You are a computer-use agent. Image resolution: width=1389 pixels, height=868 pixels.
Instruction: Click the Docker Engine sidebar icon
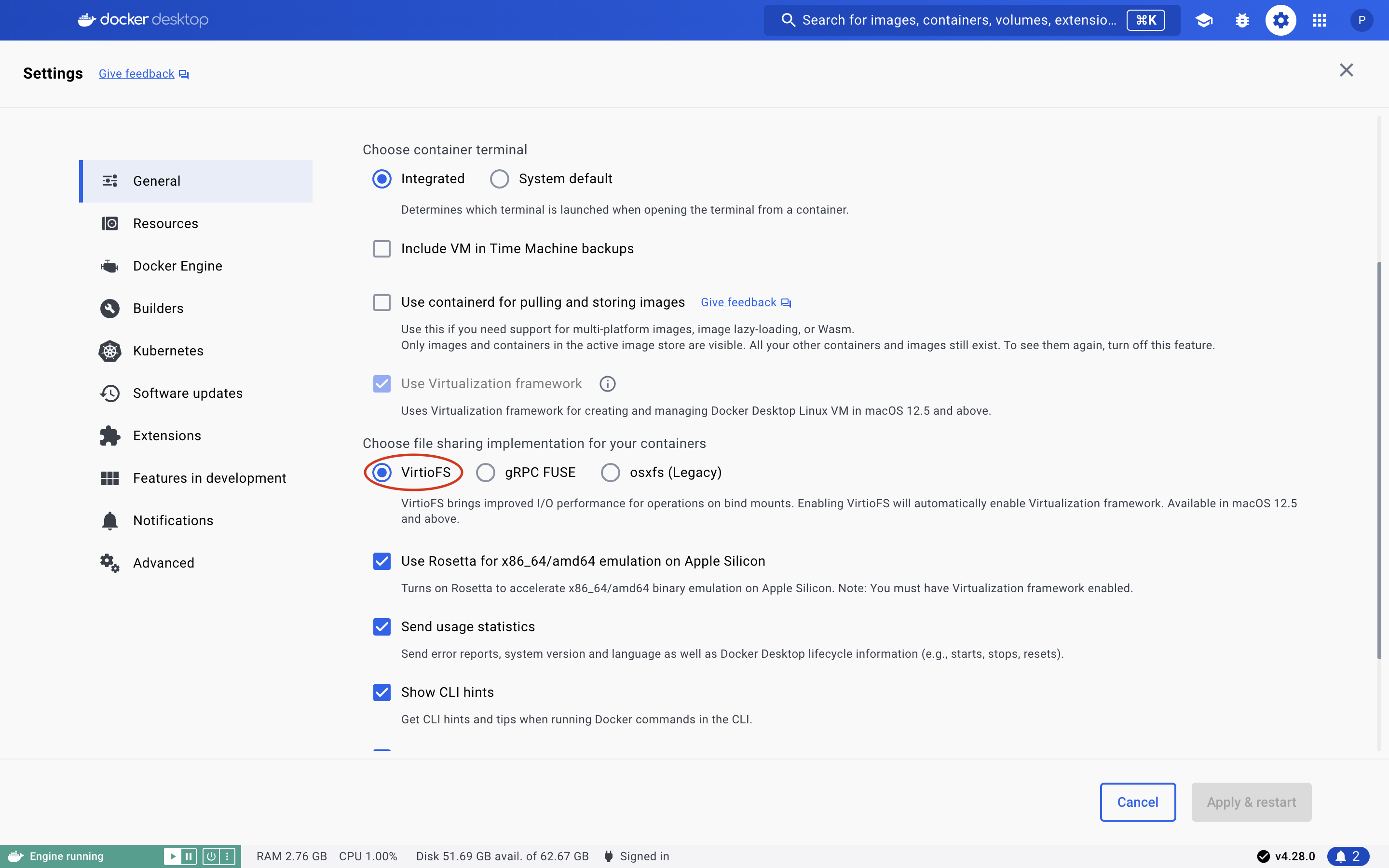point(109,266)
